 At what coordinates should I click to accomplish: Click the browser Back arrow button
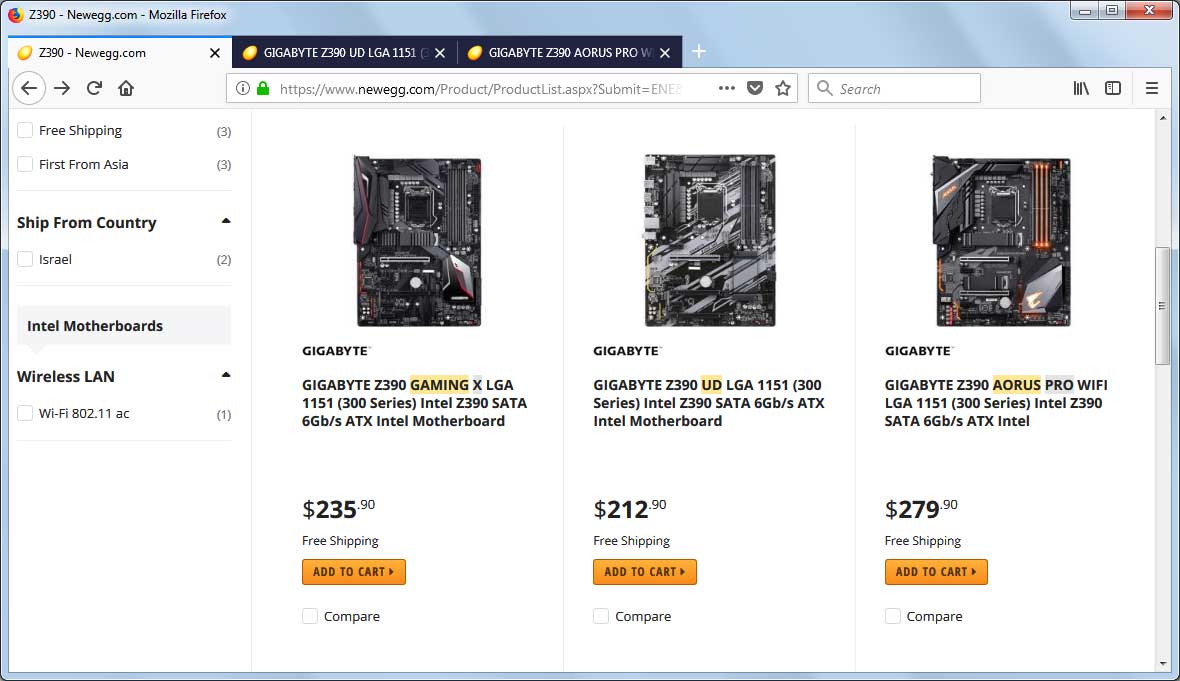coord(29,88)
